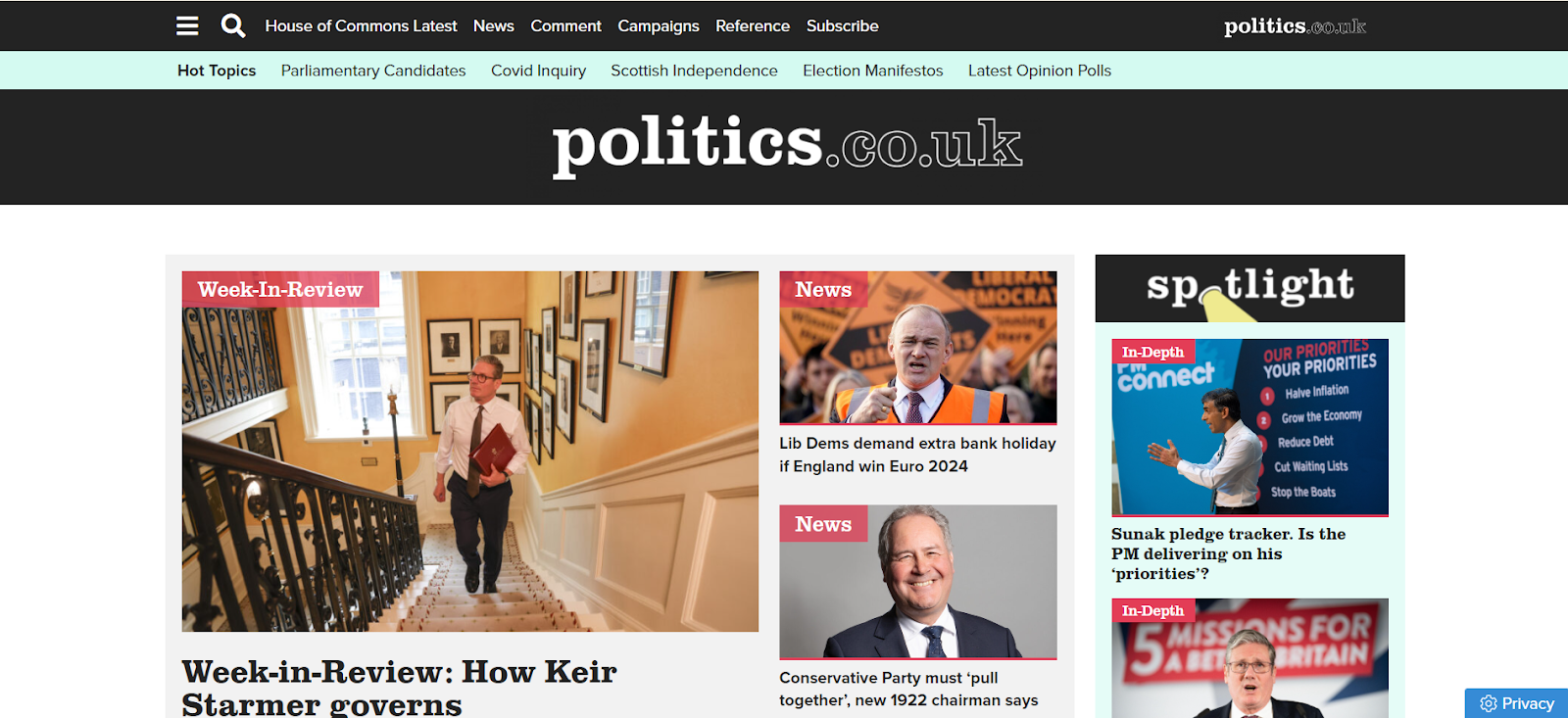Click the Subscribe link
Image resolution: width=1568 pixels, height=718 pixels.
point(843,25)
